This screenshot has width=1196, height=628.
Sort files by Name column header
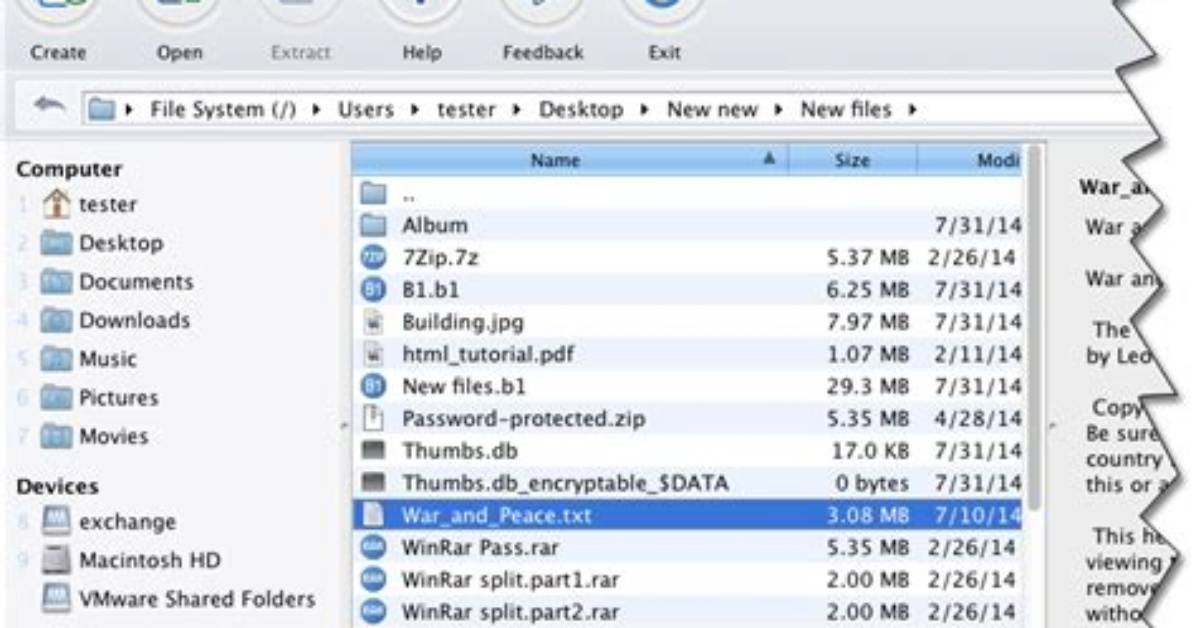tap(570, 160)
